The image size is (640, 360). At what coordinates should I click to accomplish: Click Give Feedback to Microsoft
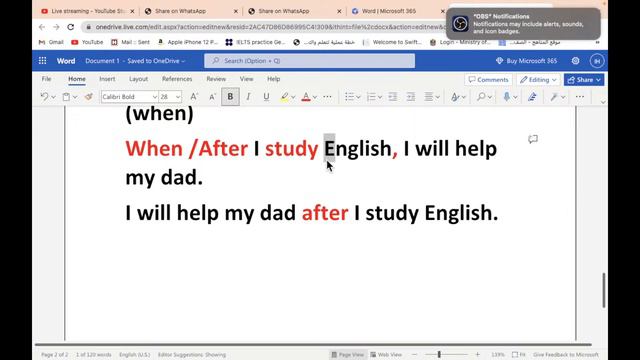click(x=566, y=355)
